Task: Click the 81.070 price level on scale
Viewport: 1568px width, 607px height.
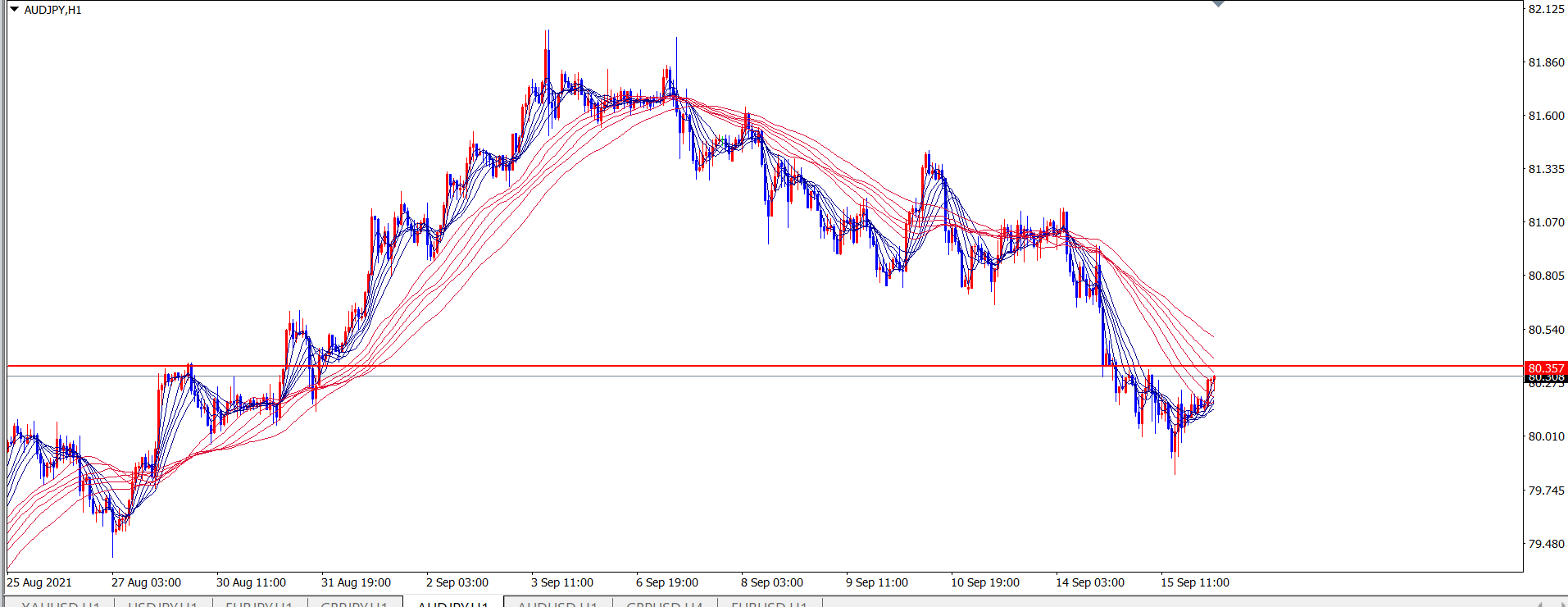Action: click(x=1546, y=222)
